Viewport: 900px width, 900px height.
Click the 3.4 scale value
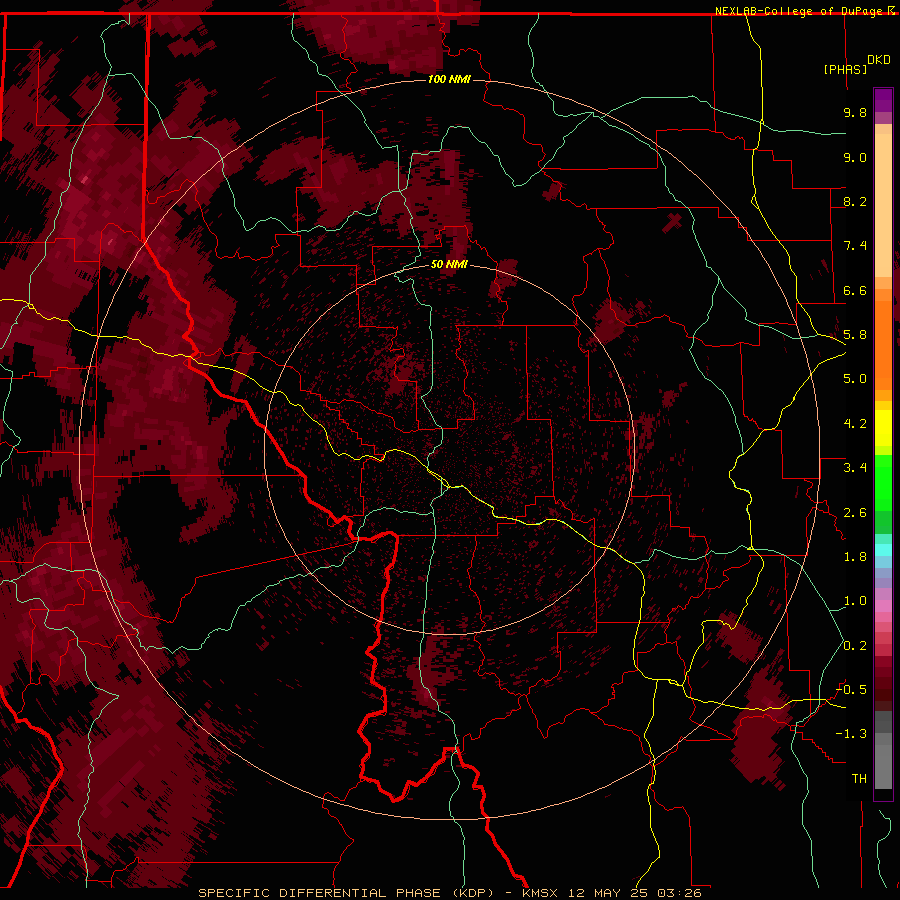[x=855, y=468]
